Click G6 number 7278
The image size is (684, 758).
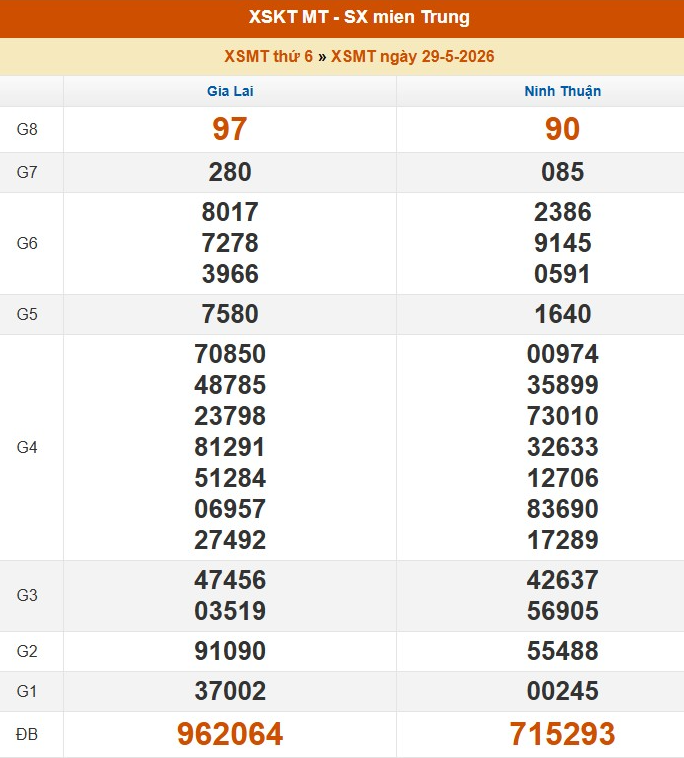pyautogui.click(x=230, y=243)
